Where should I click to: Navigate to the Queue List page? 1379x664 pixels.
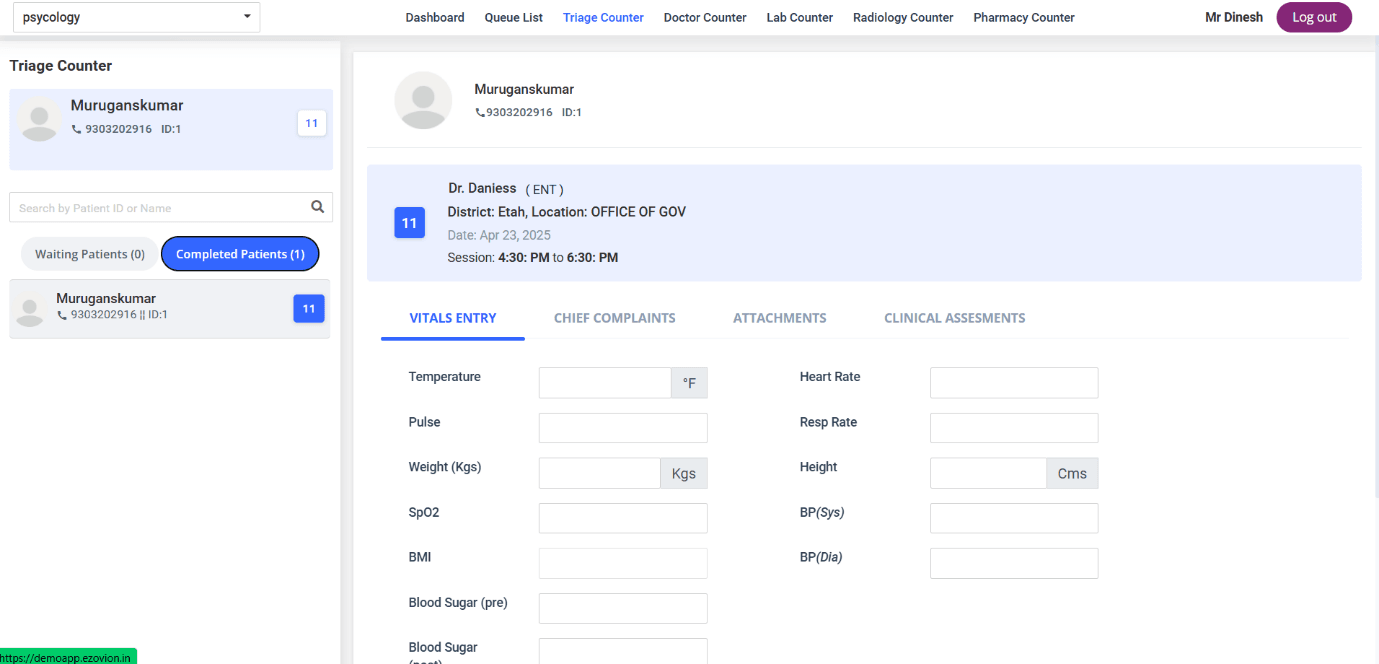pyautogui.click(x=513, y=17)
